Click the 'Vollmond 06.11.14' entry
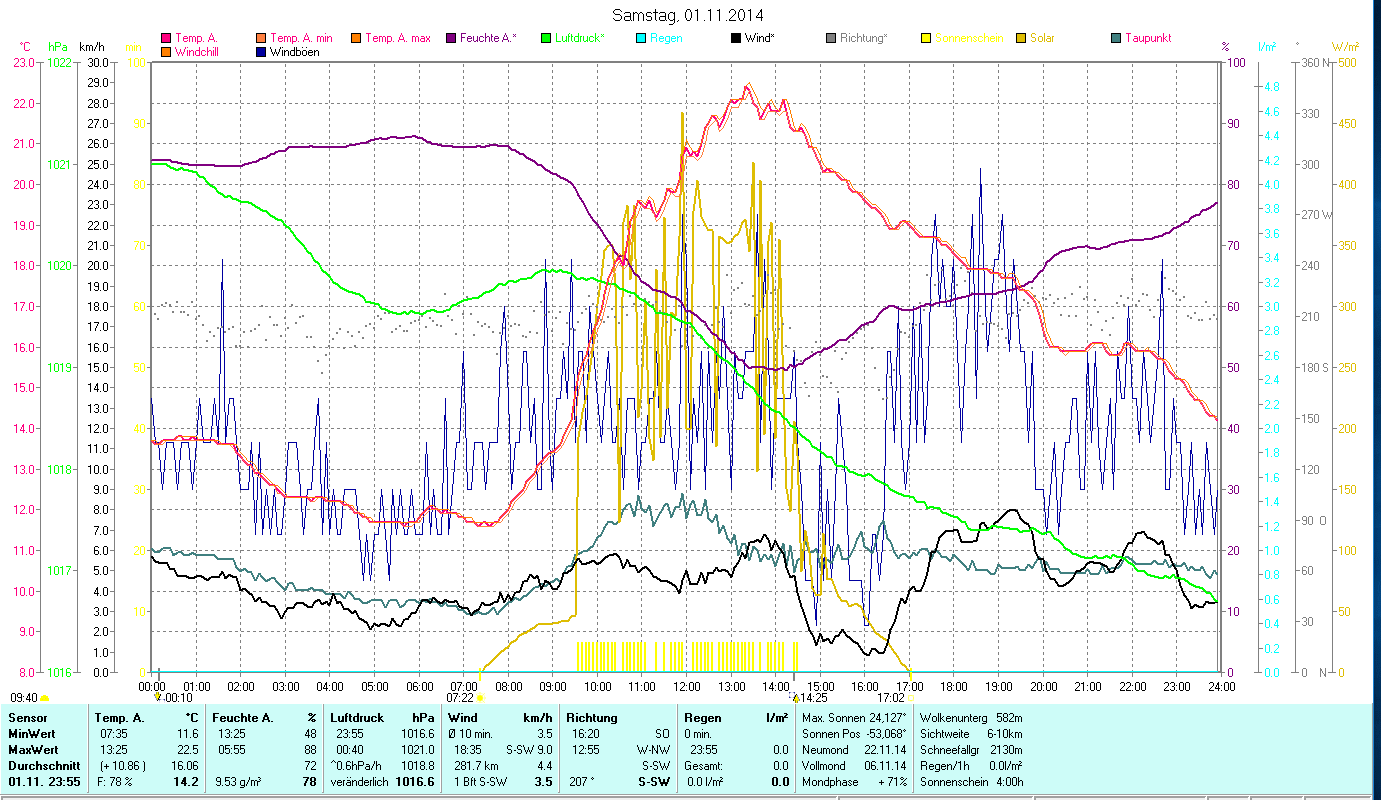 point(854,766)
